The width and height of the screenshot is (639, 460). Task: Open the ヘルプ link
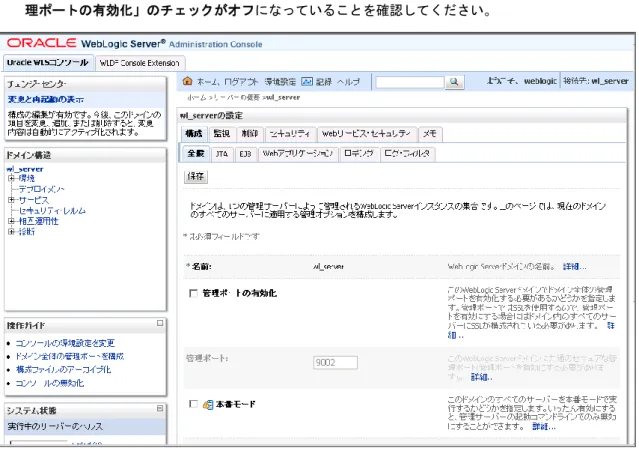[x=348, y=82]
